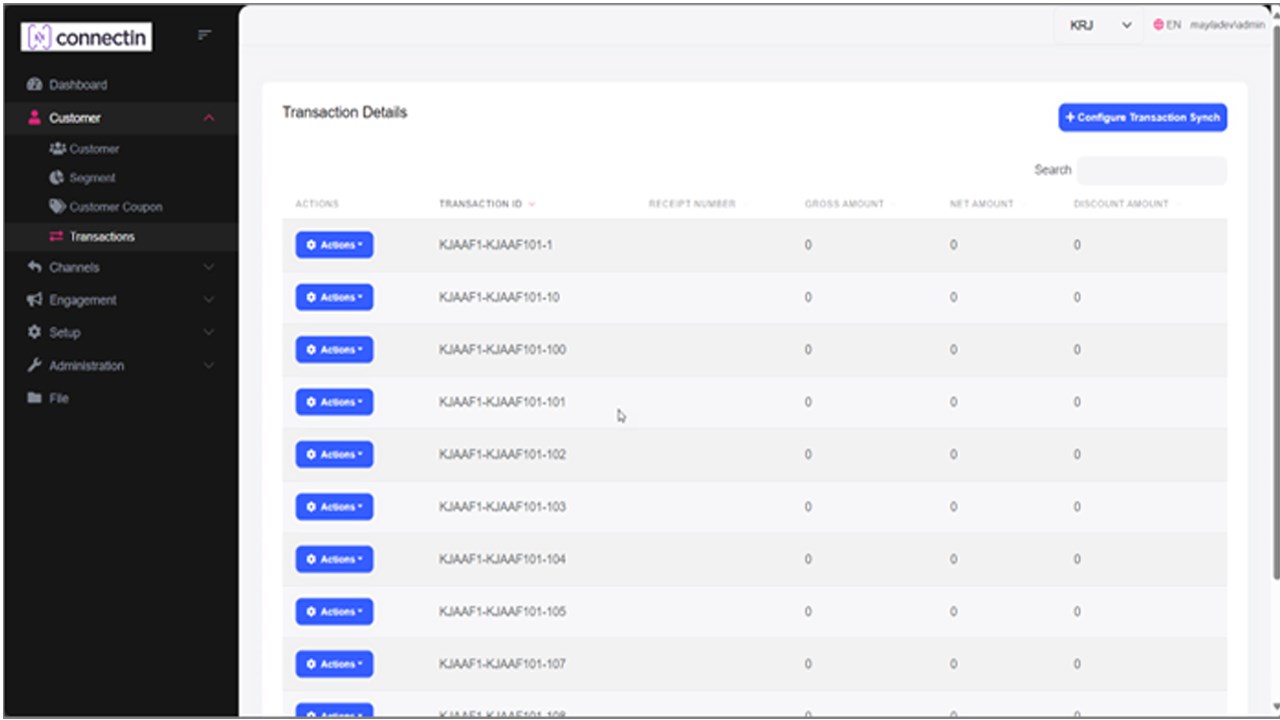This screenshot has height=720, width=1280.
Task: Open Actions dropdown for KJAAF1-KJAAF101-103
Action: click(334, 507)
